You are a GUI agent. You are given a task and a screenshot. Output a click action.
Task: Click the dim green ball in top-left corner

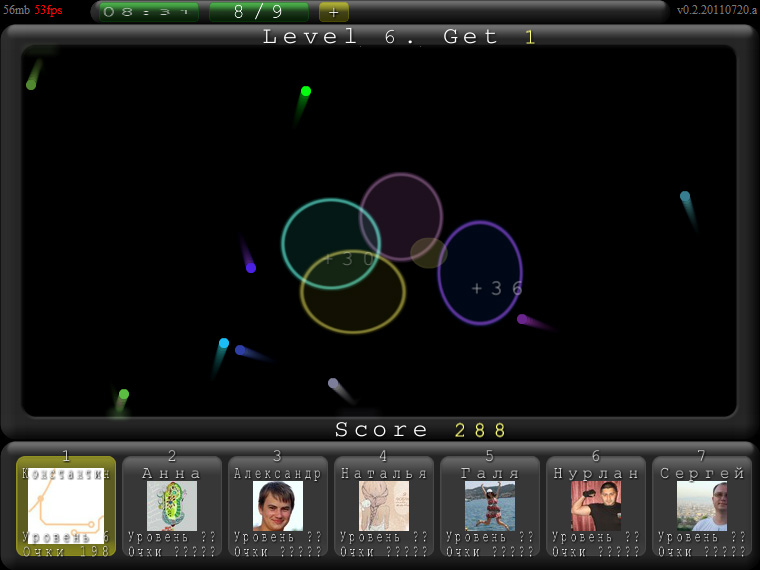31,85
